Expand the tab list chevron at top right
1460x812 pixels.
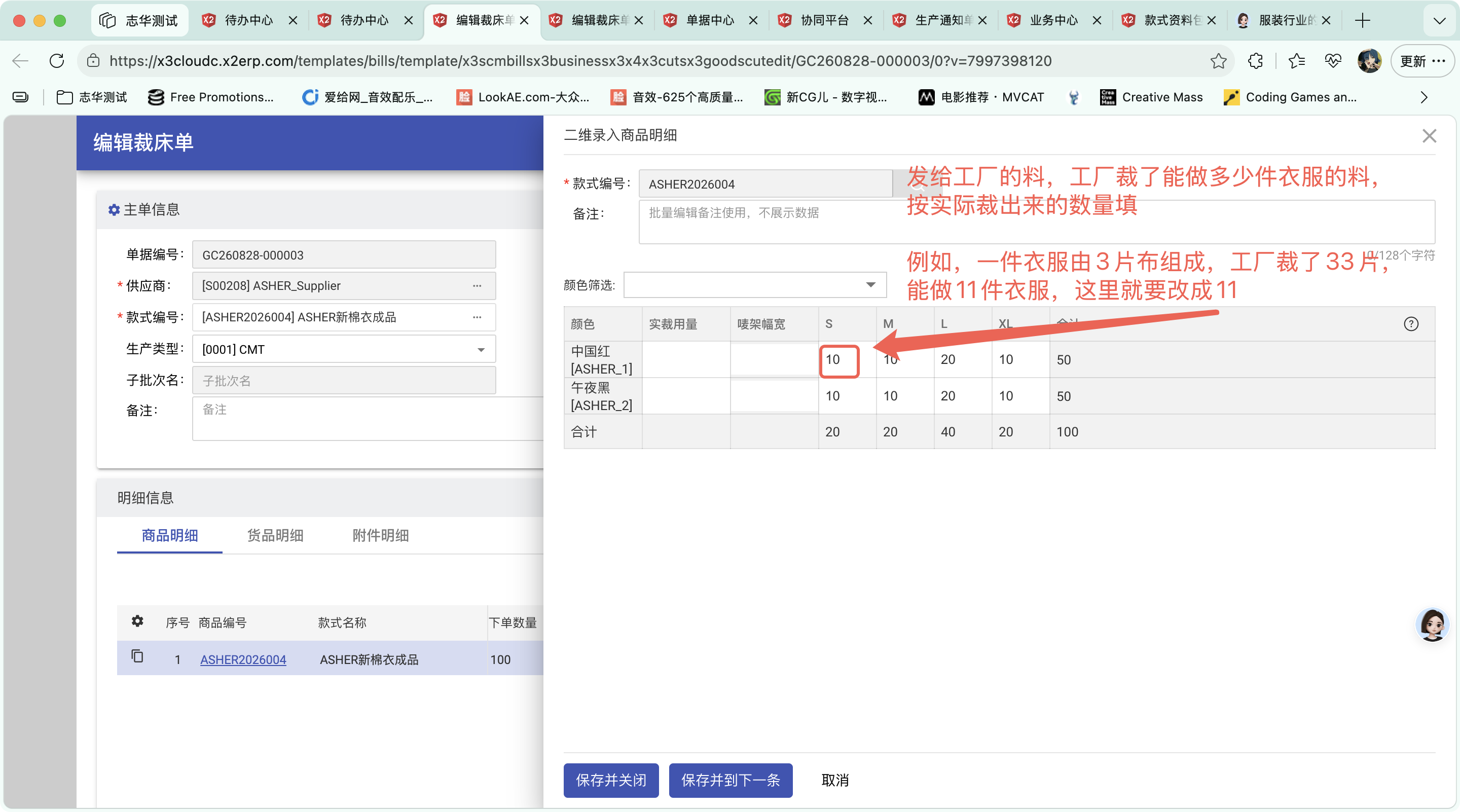coord(1439,20)
